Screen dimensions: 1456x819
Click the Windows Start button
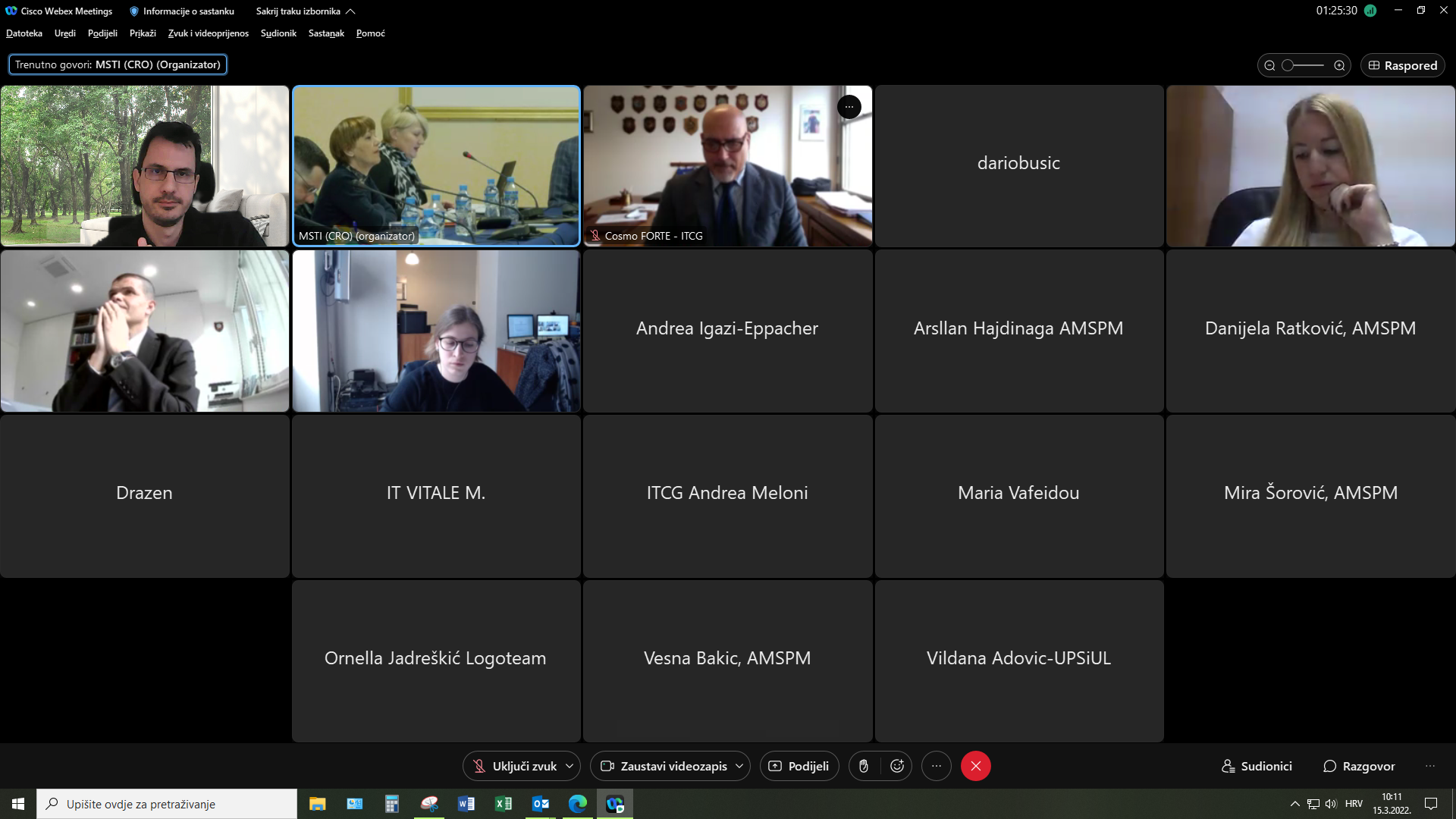(18, 804)
